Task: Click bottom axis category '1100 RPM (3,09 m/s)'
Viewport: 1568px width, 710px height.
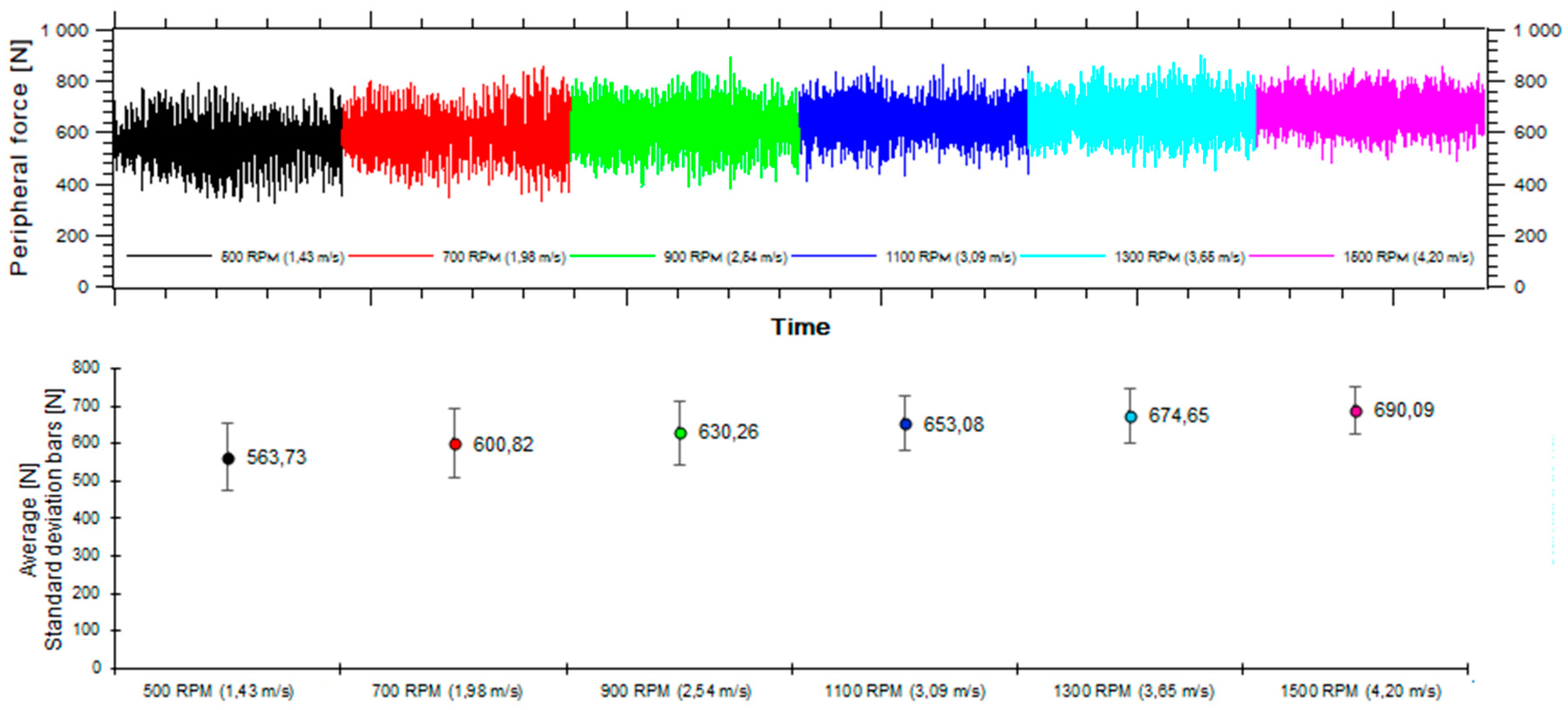Action: pos(905,691)
